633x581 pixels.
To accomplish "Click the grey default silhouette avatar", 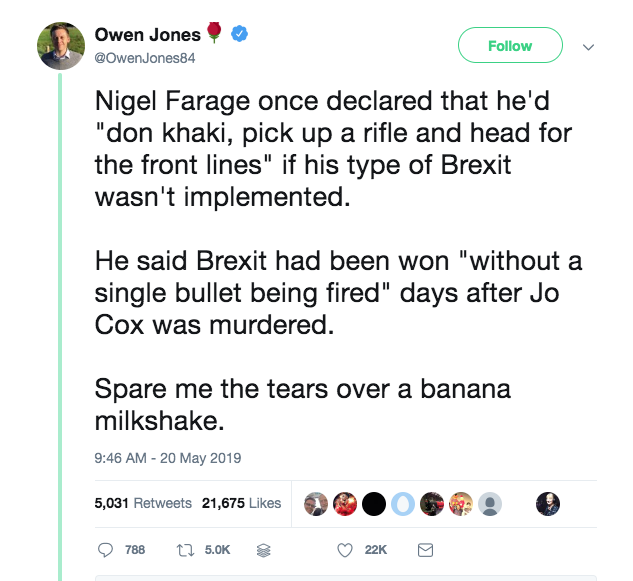I will (x=489, y=503).
